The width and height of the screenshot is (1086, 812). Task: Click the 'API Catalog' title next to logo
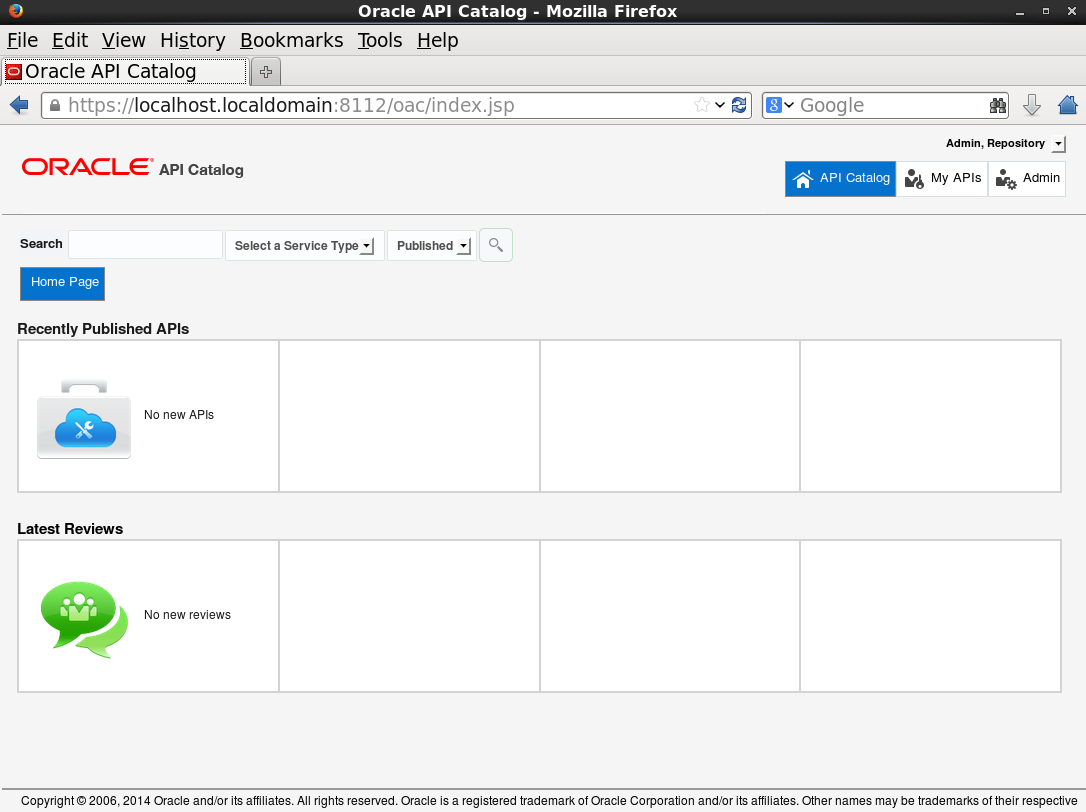[x=202, y=170]
